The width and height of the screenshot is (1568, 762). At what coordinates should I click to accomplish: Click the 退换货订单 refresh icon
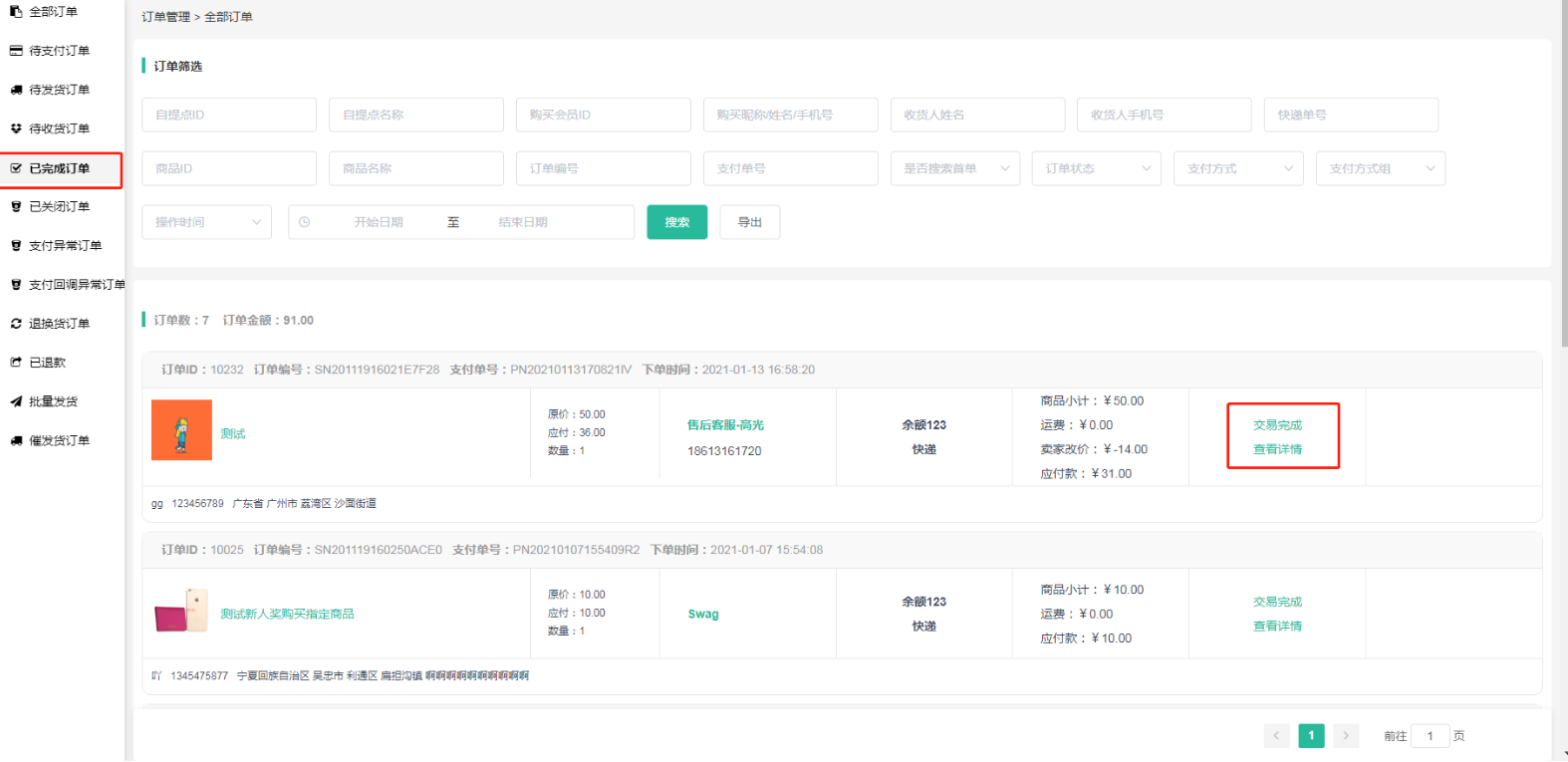(16, 324)
